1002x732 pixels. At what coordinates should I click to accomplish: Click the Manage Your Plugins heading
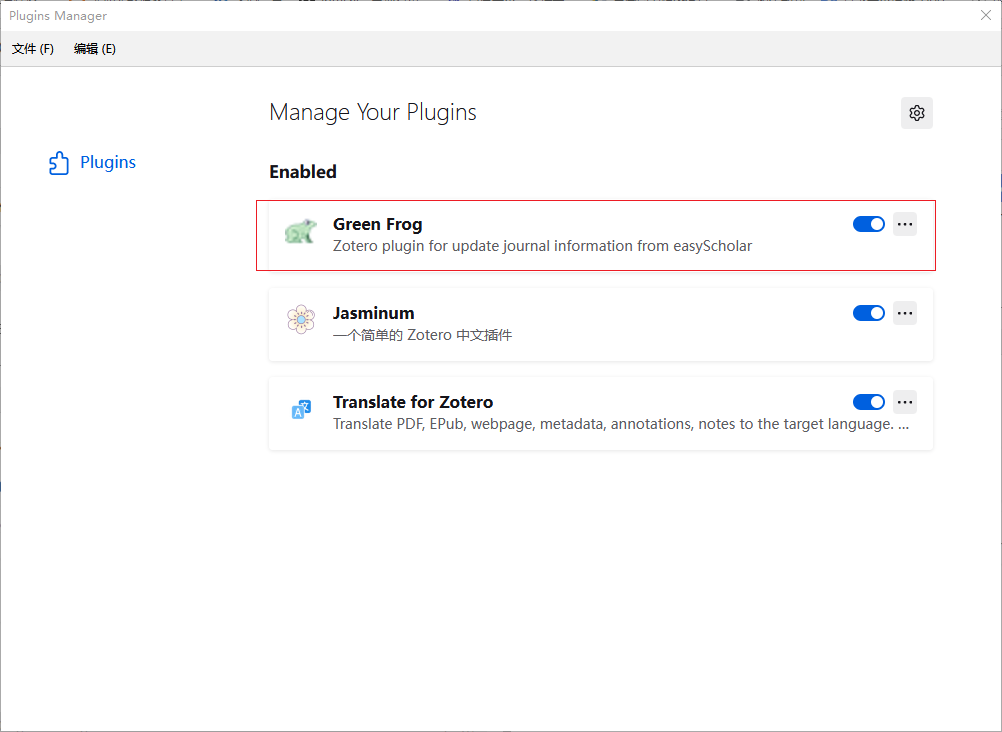coord(373,112)
